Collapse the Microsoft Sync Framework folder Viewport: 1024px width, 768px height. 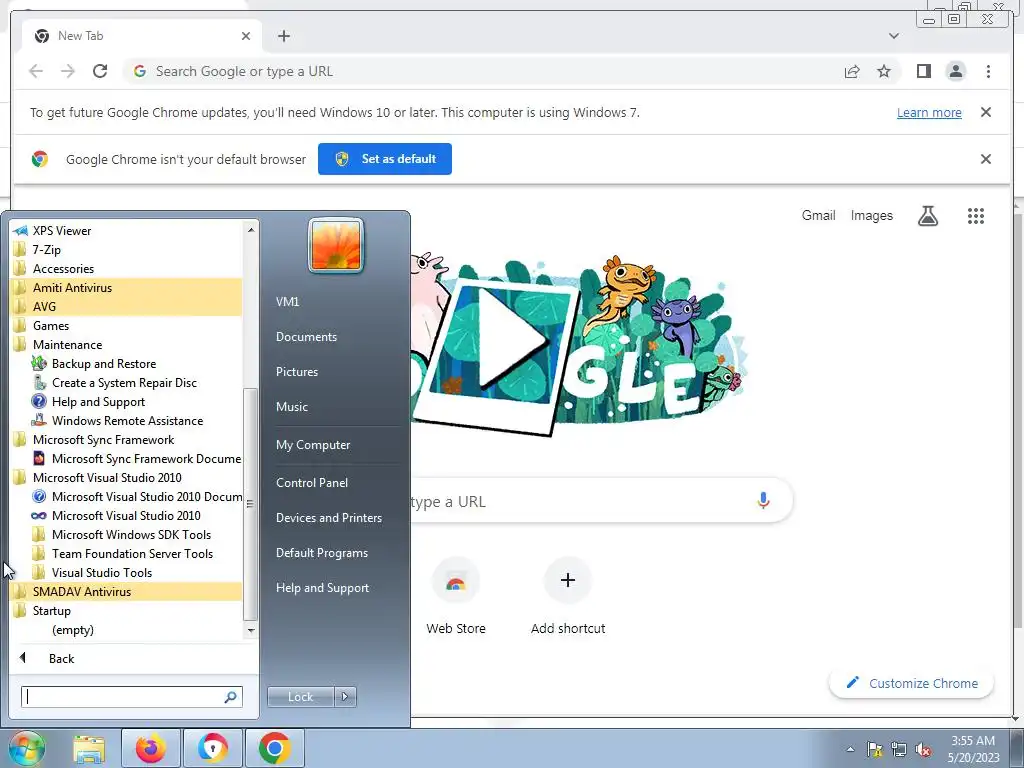127,440
